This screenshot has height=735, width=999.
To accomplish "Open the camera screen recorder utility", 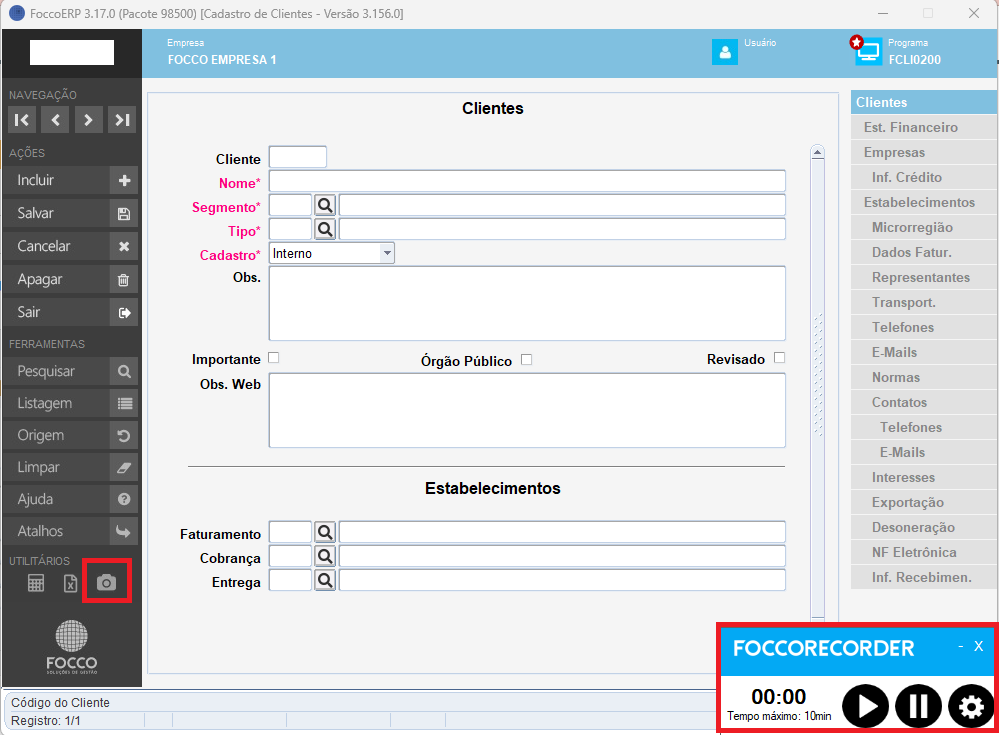I will coord(106,582).
